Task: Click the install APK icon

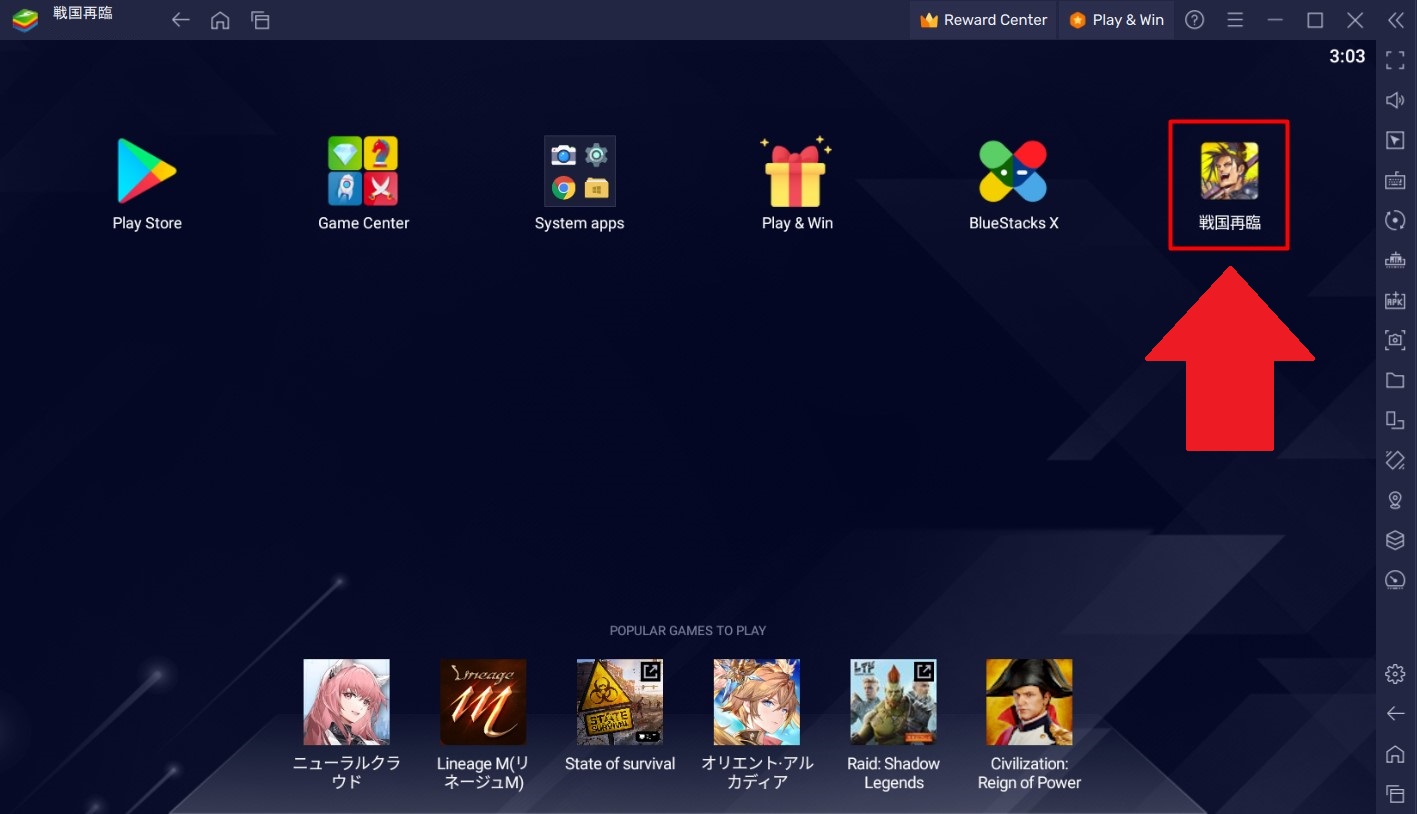Action: [x=1395, y=300]
